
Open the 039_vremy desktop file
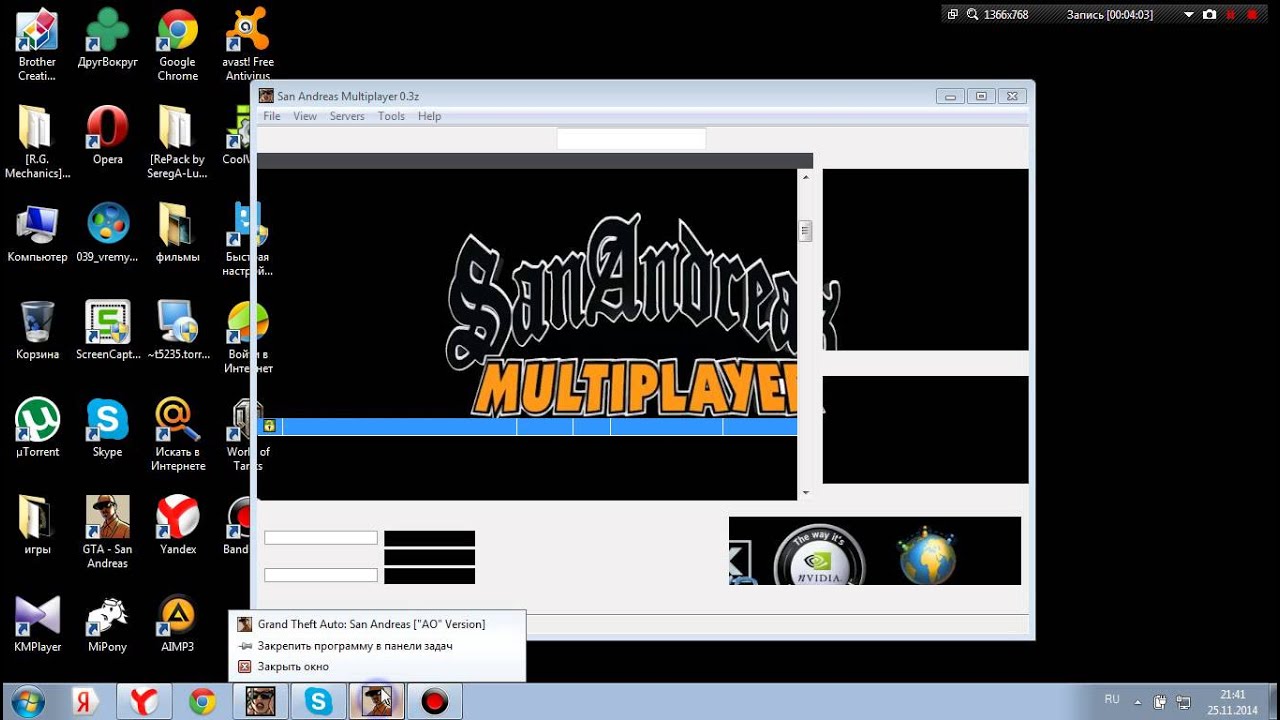[107, 233]
